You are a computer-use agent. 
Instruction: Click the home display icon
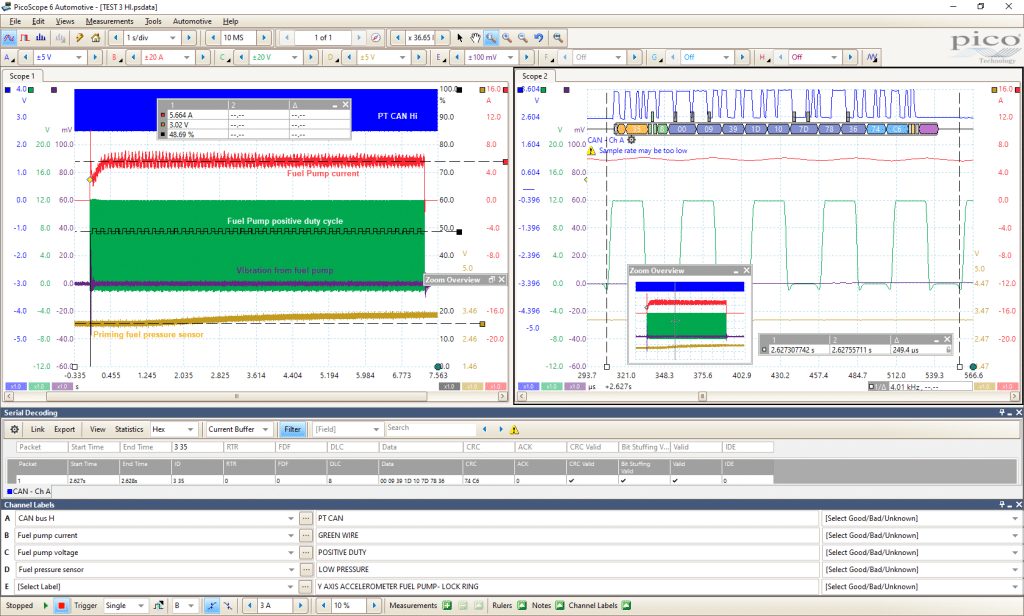click(x=95, y=38)
